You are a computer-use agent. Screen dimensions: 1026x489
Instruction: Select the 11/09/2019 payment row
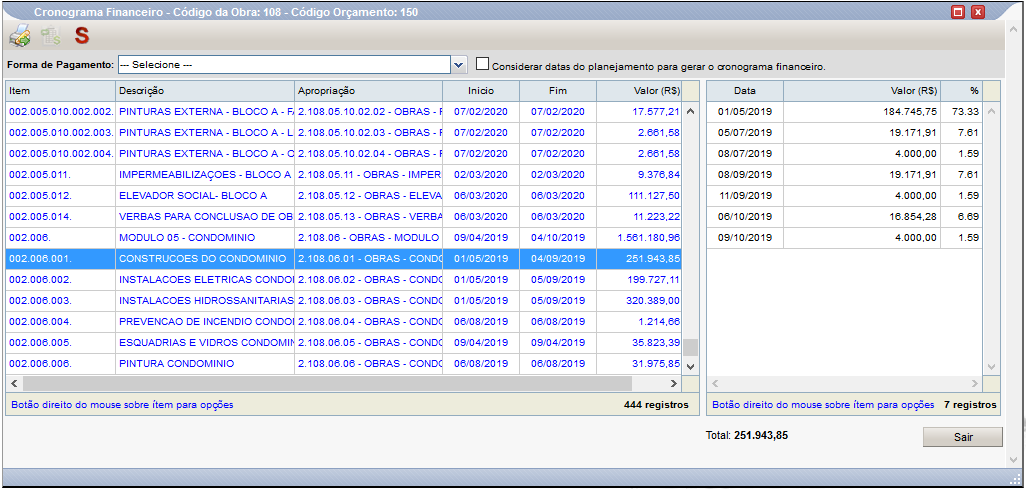[845, 196]
